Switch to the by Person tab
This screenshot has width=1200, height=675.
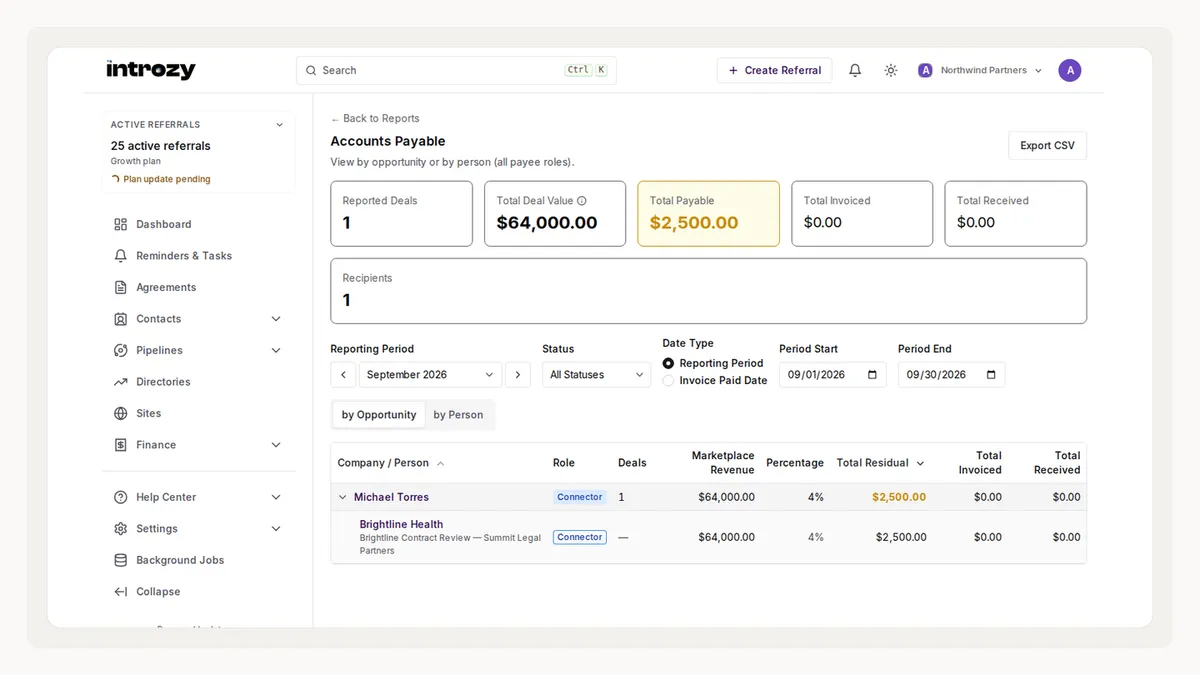click(458, 415)
